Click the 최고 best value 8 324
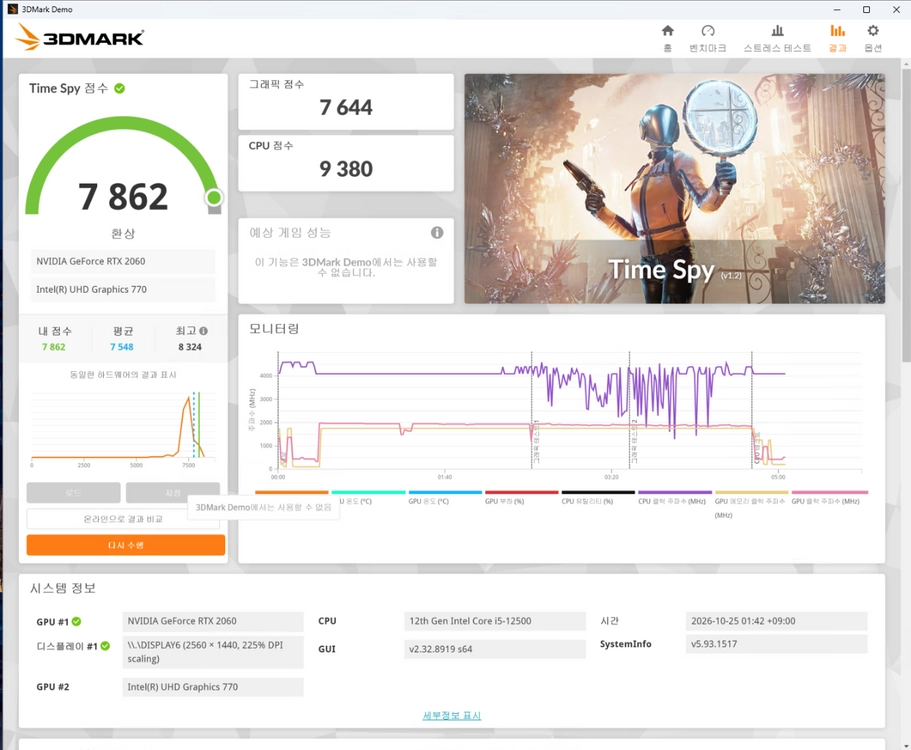Screen dimensions: 911x750 [x=190, y=347]
